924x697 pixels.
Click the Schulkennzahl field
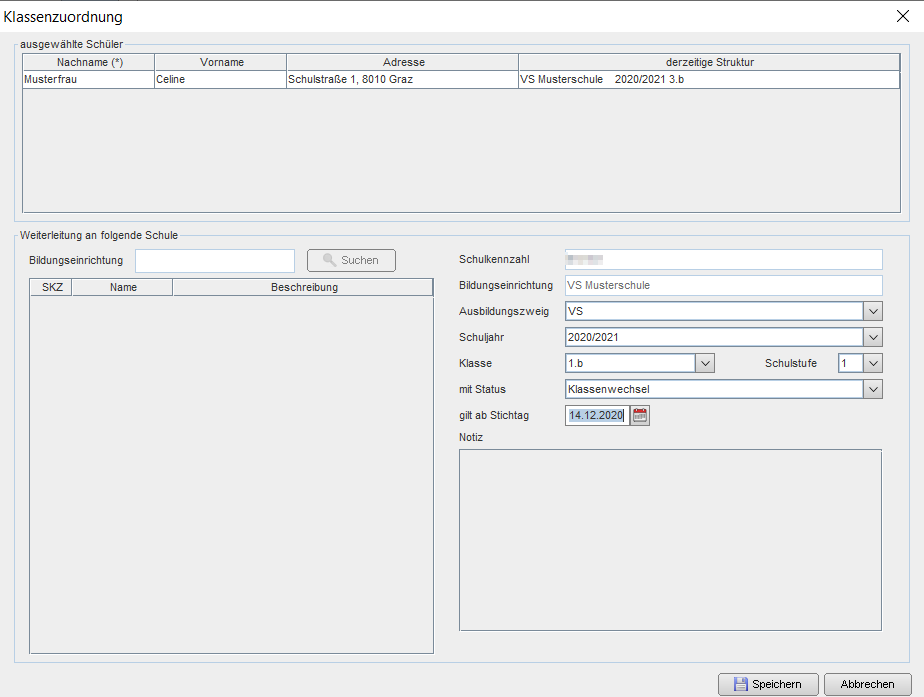click(723, 260)
